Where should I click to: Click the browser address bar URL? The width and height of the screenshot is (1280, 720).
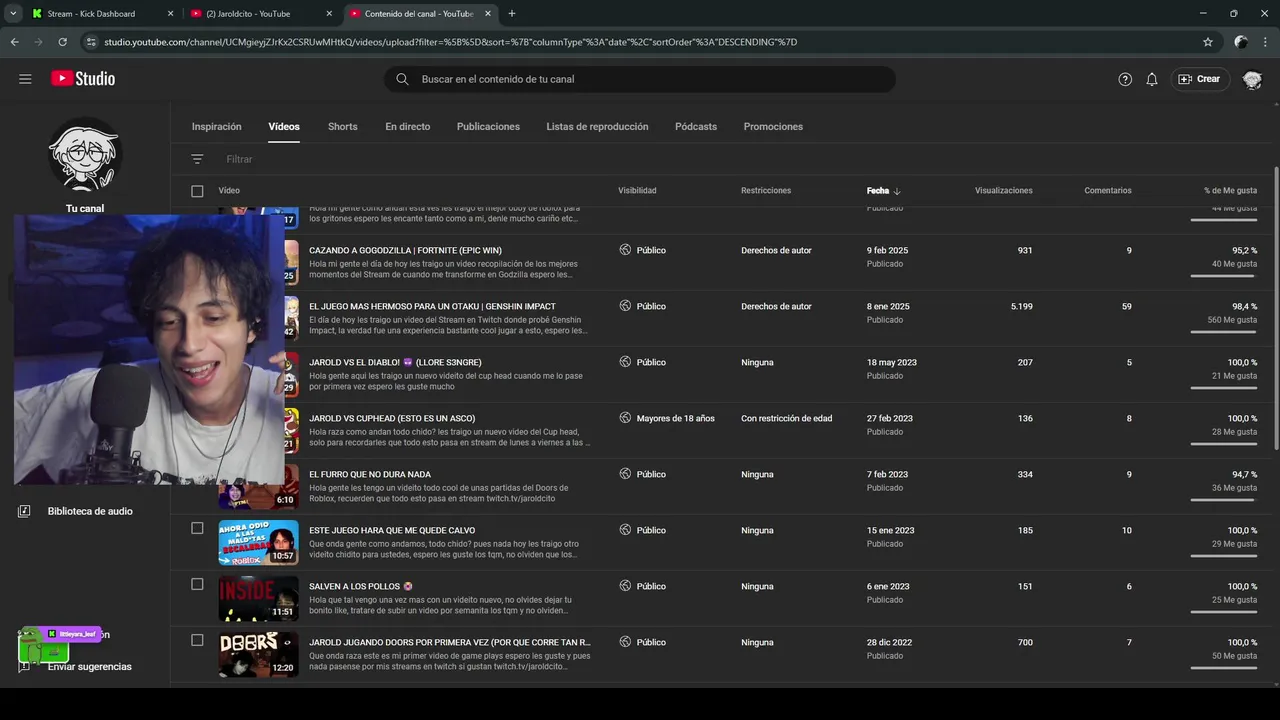click(450, 42)
